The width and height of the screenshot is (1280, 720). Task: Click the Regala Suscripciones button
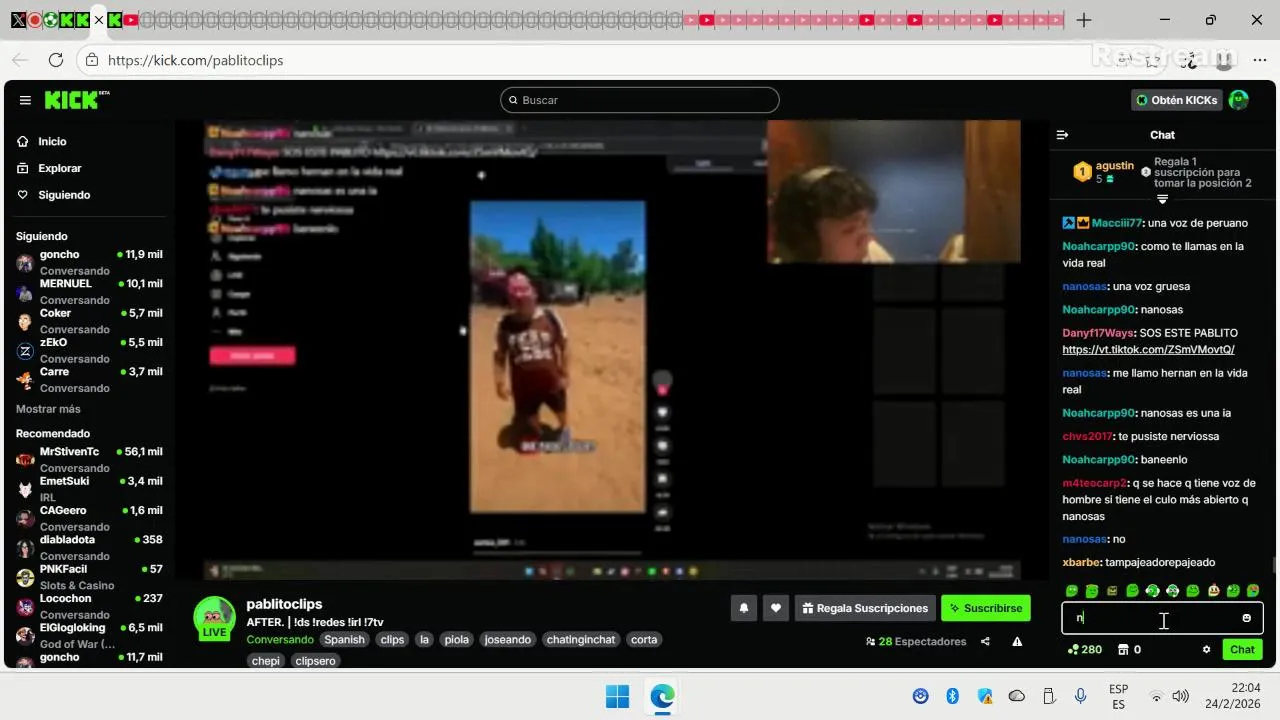865,608
